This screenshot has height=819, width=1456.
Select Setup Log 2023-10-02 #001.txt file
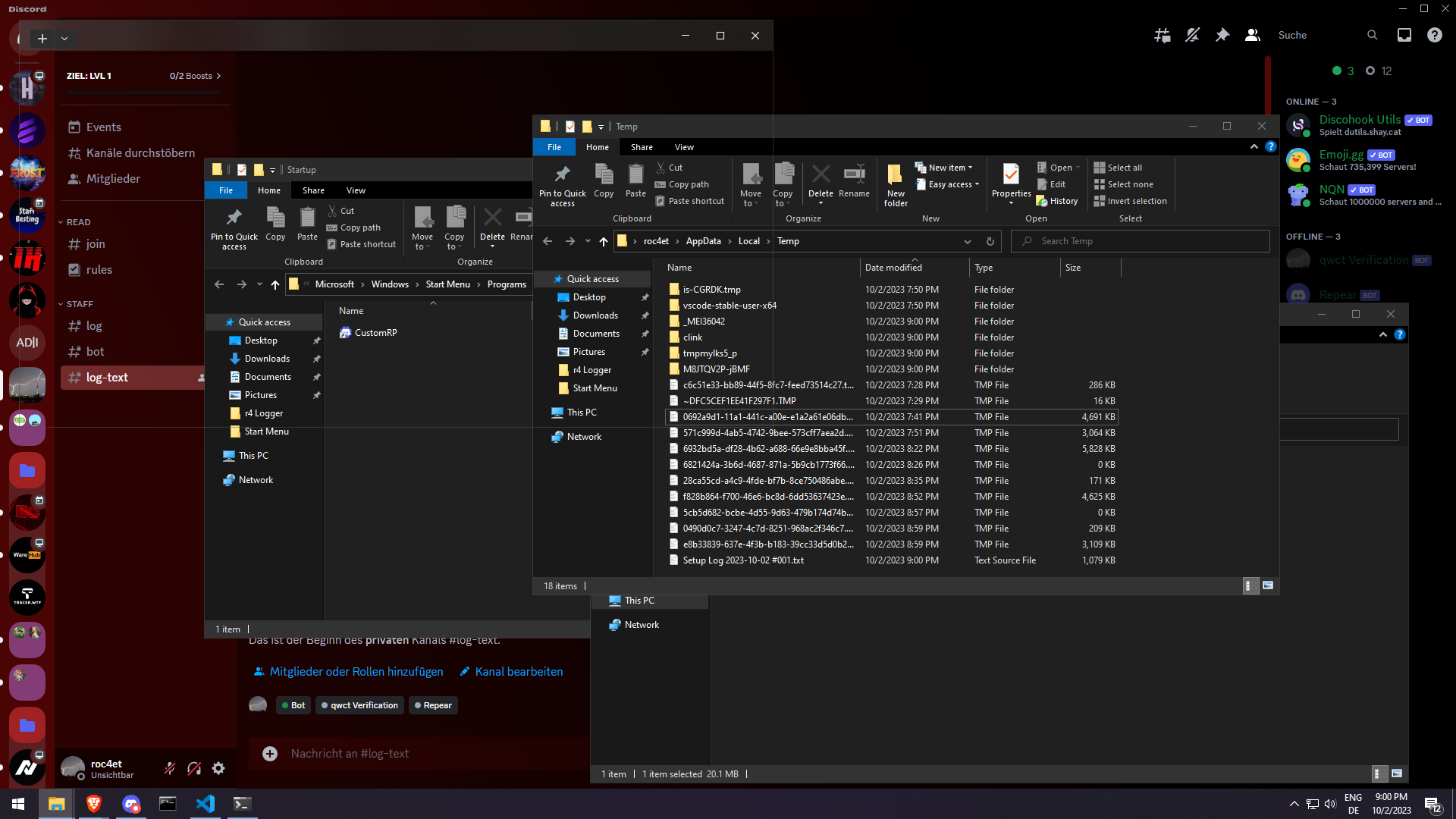tap(743, 560)
